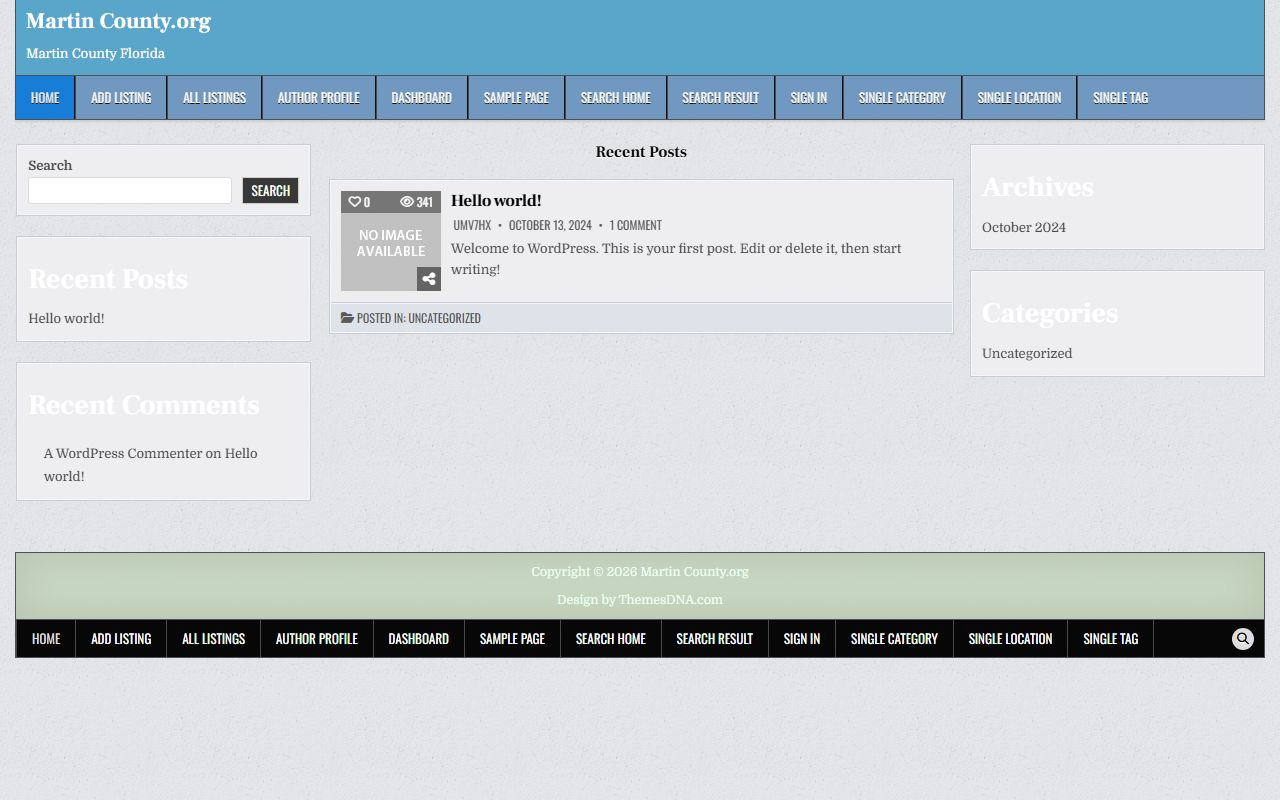Screen dimensions: 1280x800
Task: Visit A WordPress Commenter link
Action: pyautogui.click(x=122, y=454)
